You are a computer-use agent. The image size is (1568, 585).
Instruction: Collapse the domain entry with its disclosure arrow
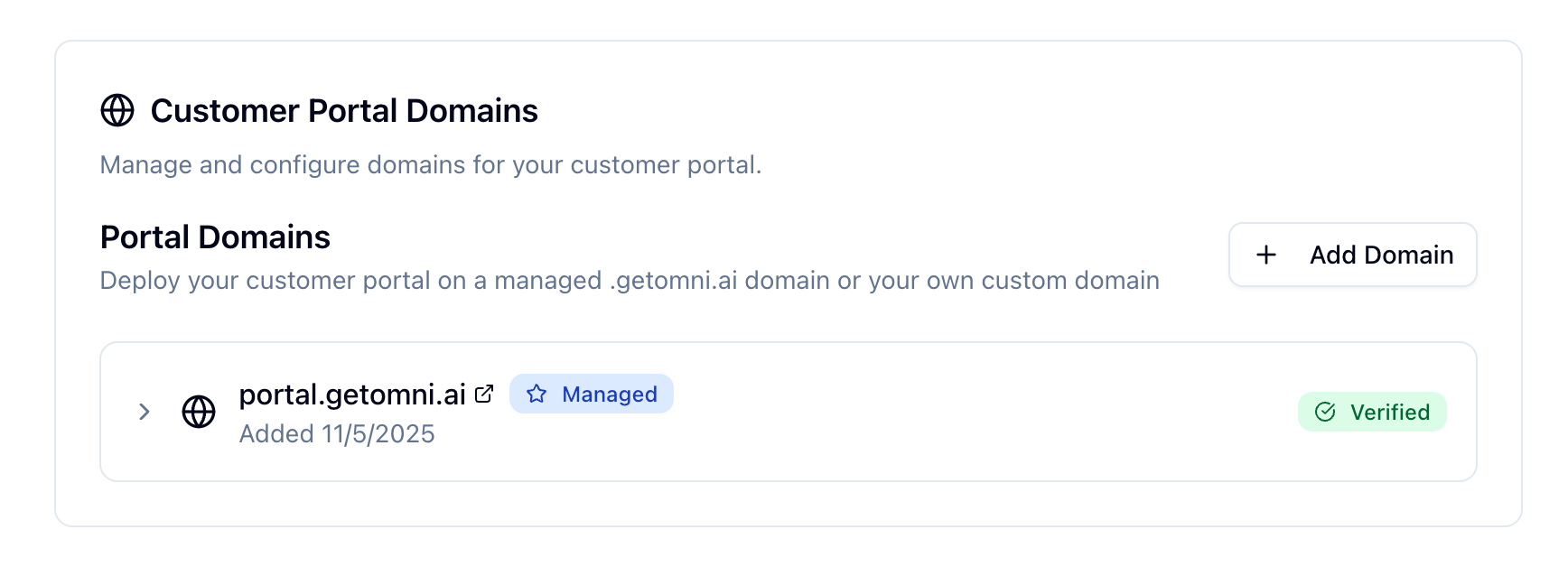click(x=144, y=411)
